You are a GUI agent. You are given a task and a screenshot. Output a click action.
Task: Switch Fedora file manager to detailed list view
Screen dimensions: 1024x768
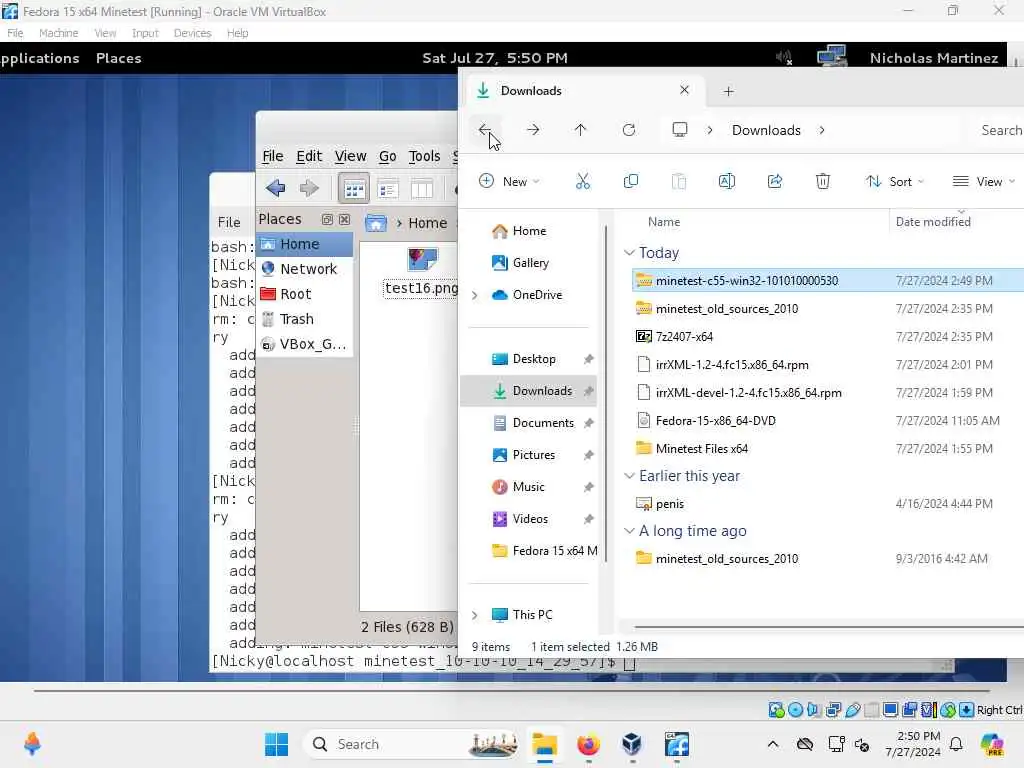(388, 189)
